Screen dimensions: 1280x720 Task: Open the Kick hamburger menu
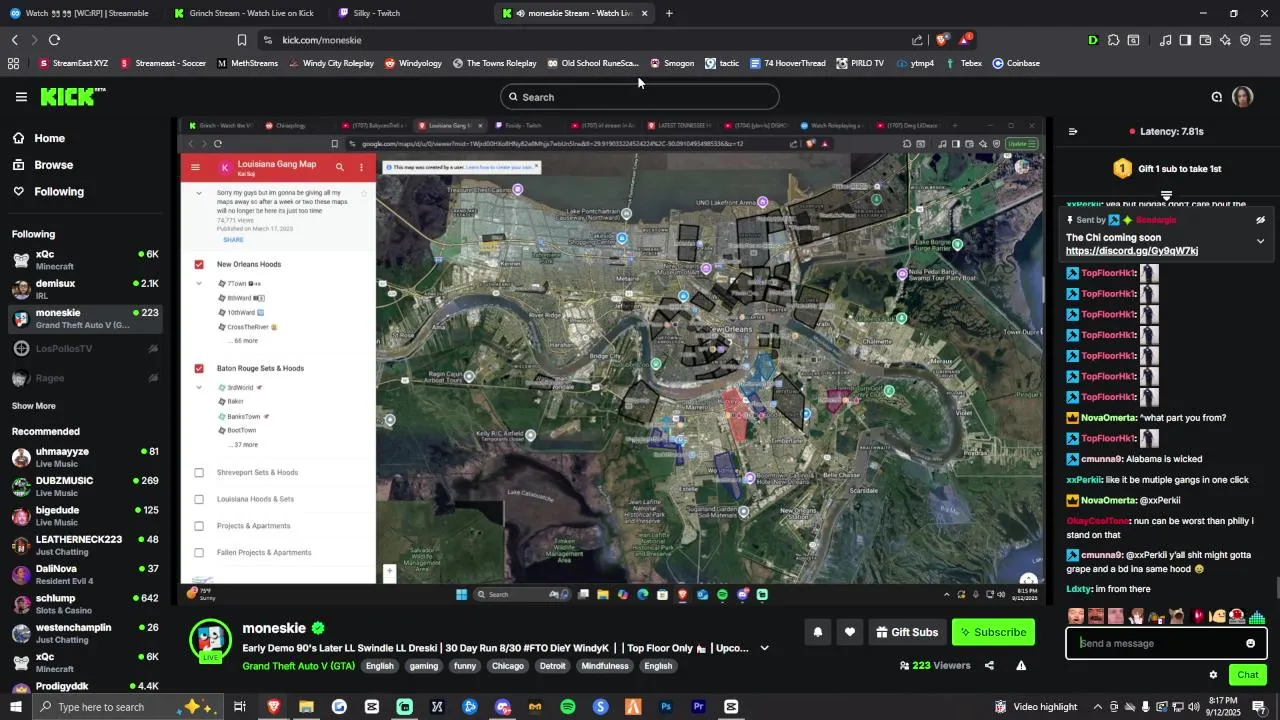click(21, 97)
